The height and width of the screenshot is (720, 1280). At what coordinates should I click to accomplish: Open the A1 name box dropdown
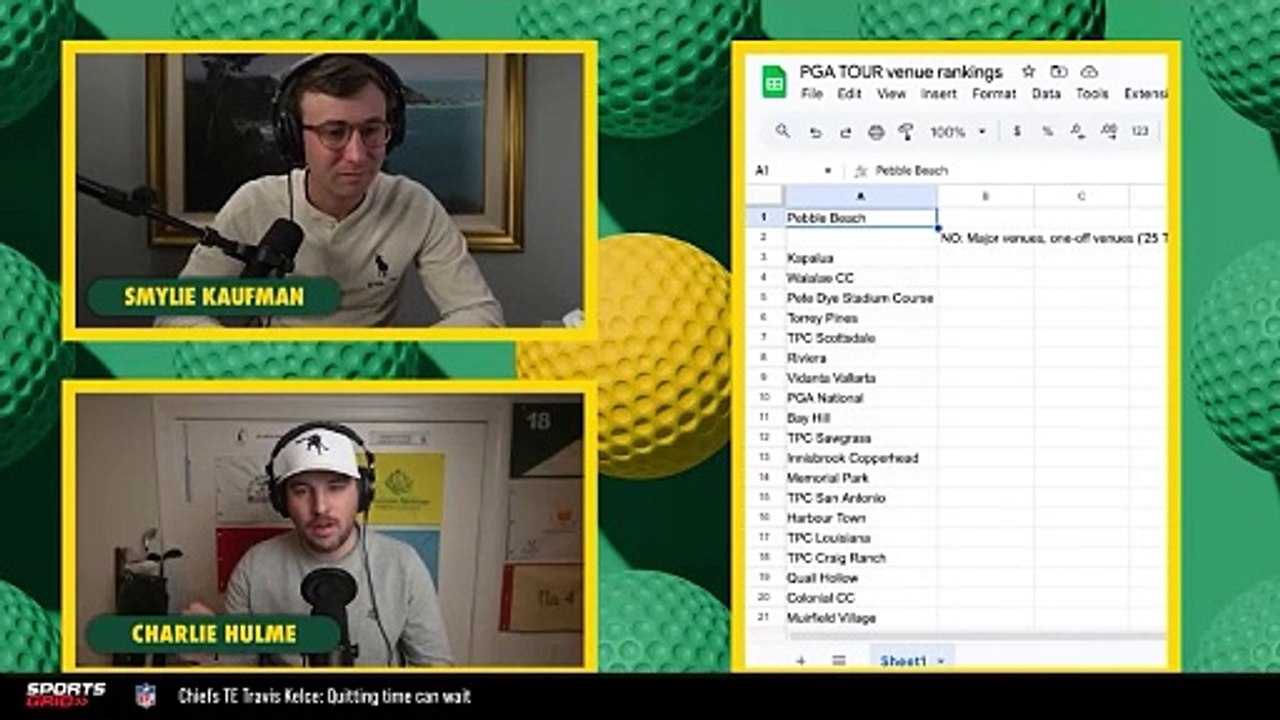tap(827, 171)
